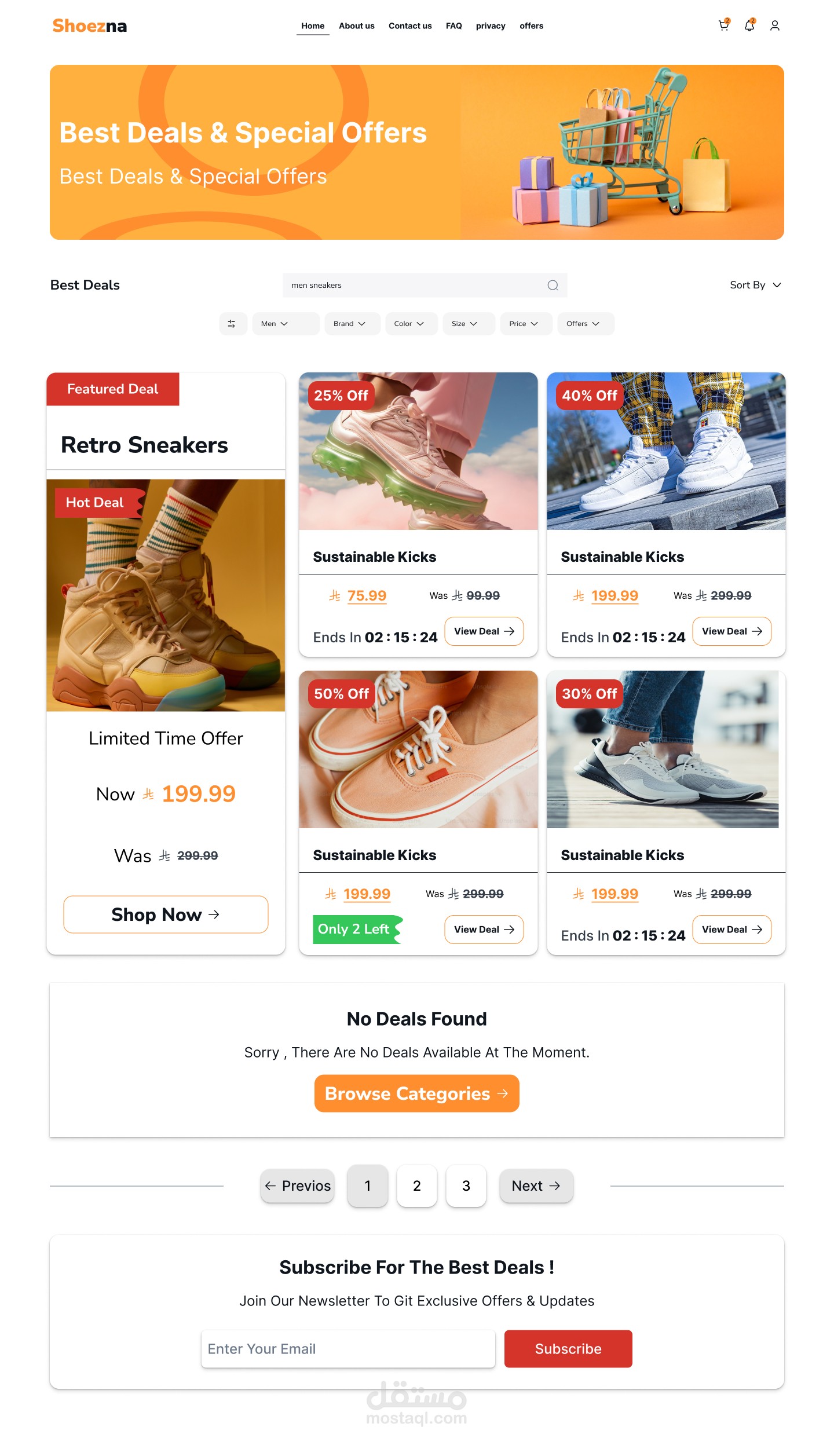Select page 2 in pagination

(417, 1186)
